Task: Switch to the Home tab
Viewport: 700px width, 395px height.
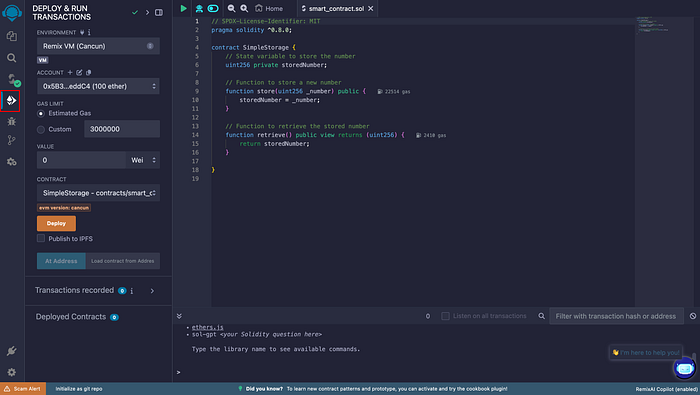Action: point(269,8)
